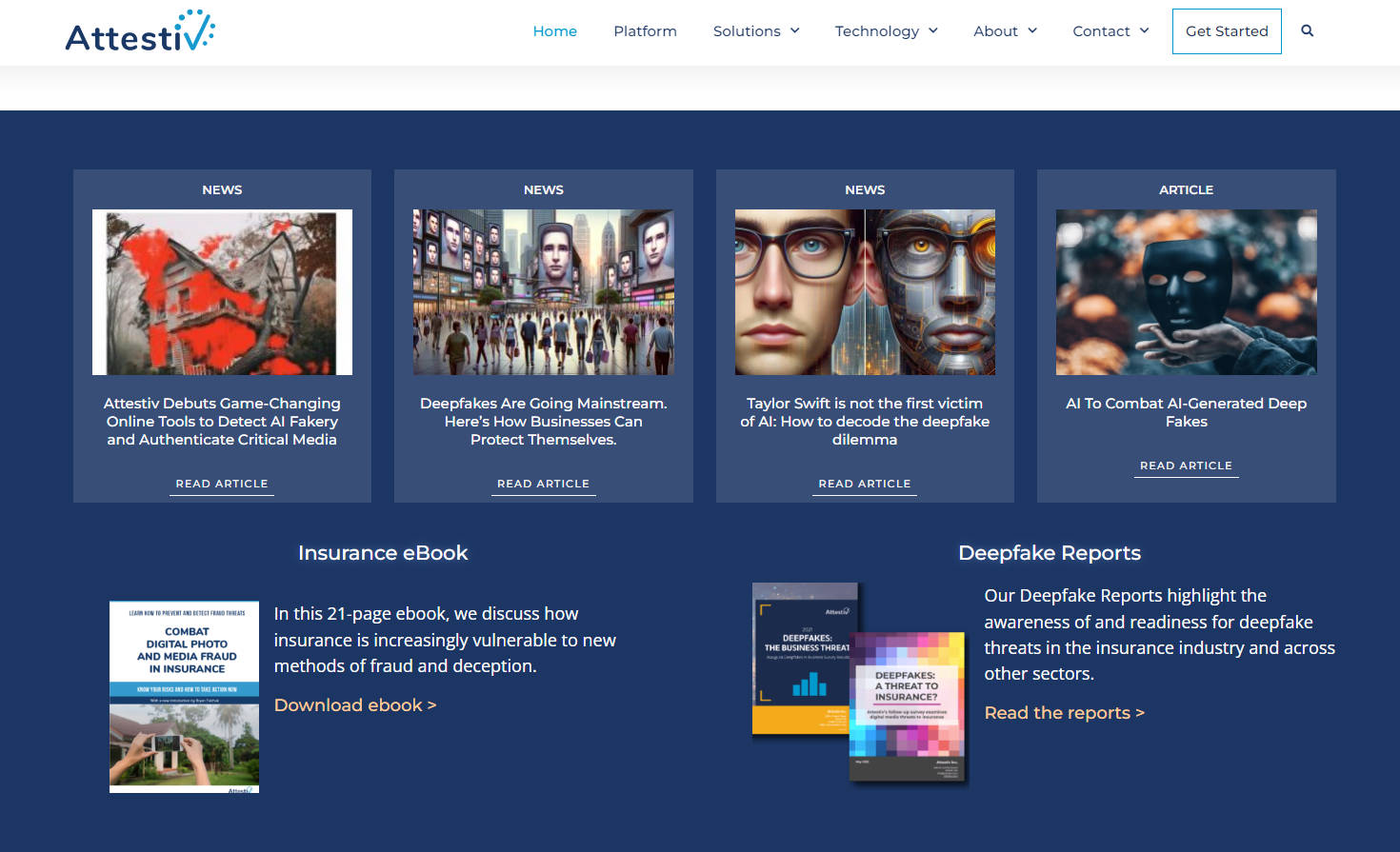Image resolution: width=1400 pixels, height=852 pixels.
Task: Expand the Contact dropdown menu
Action: (1110, 31)
